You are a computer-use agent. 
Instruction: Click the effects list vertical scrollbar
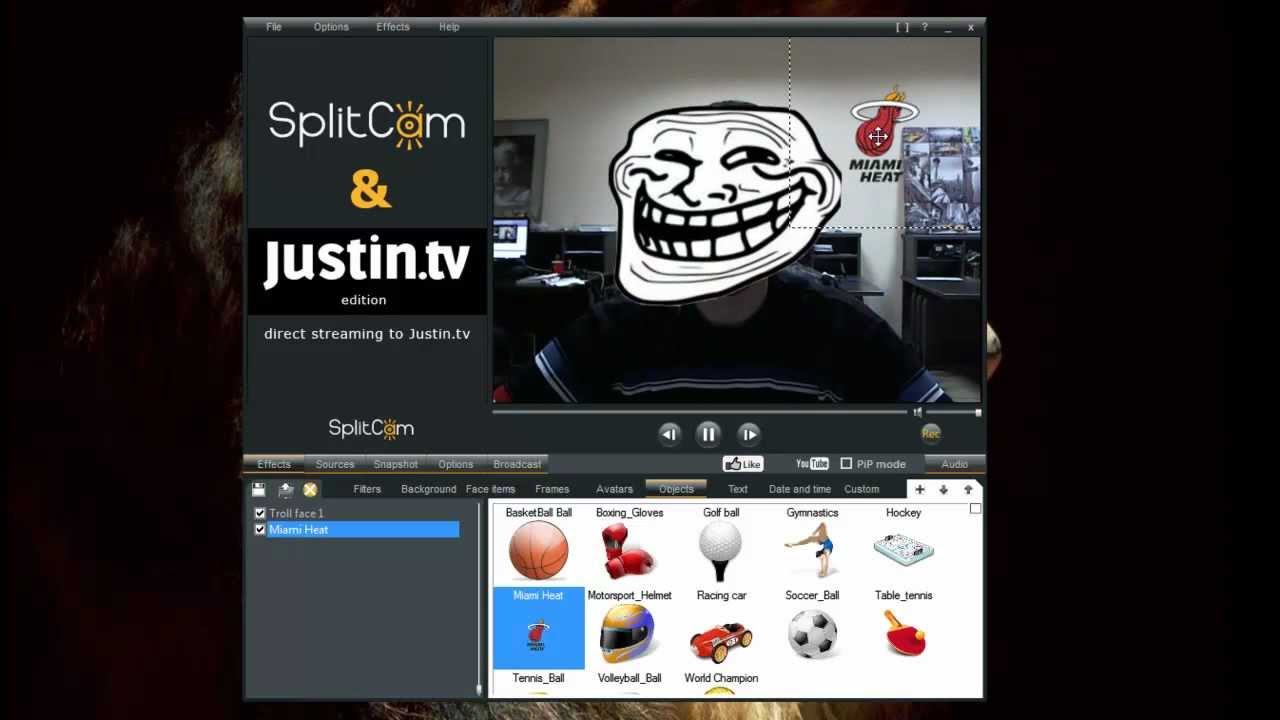(479, 598)
